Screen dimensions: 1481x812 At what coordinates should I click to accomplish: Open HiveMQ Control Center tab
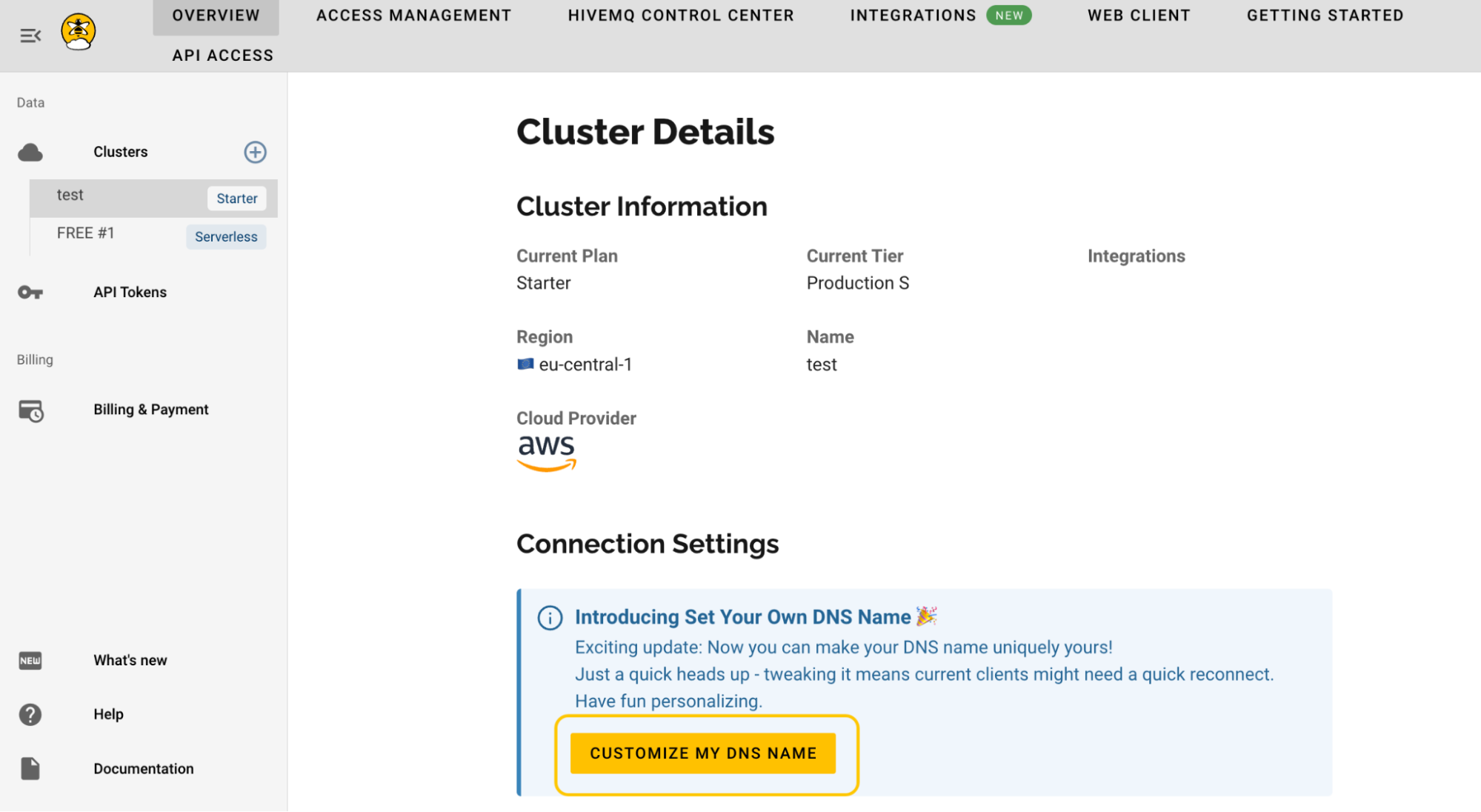pyautogui.click(x=681, y=16)
